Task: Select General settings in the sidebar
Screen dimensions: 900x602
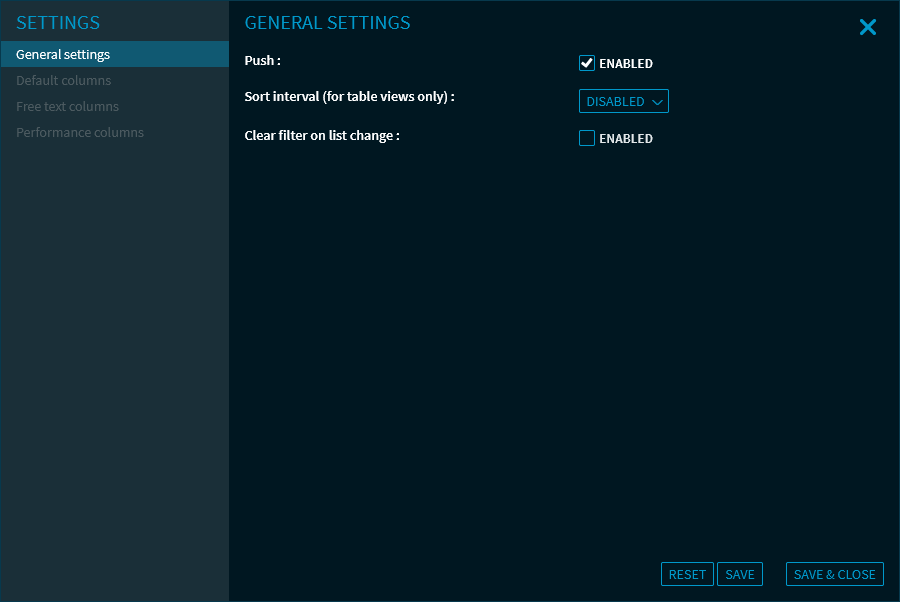Action: coord(63,55)
